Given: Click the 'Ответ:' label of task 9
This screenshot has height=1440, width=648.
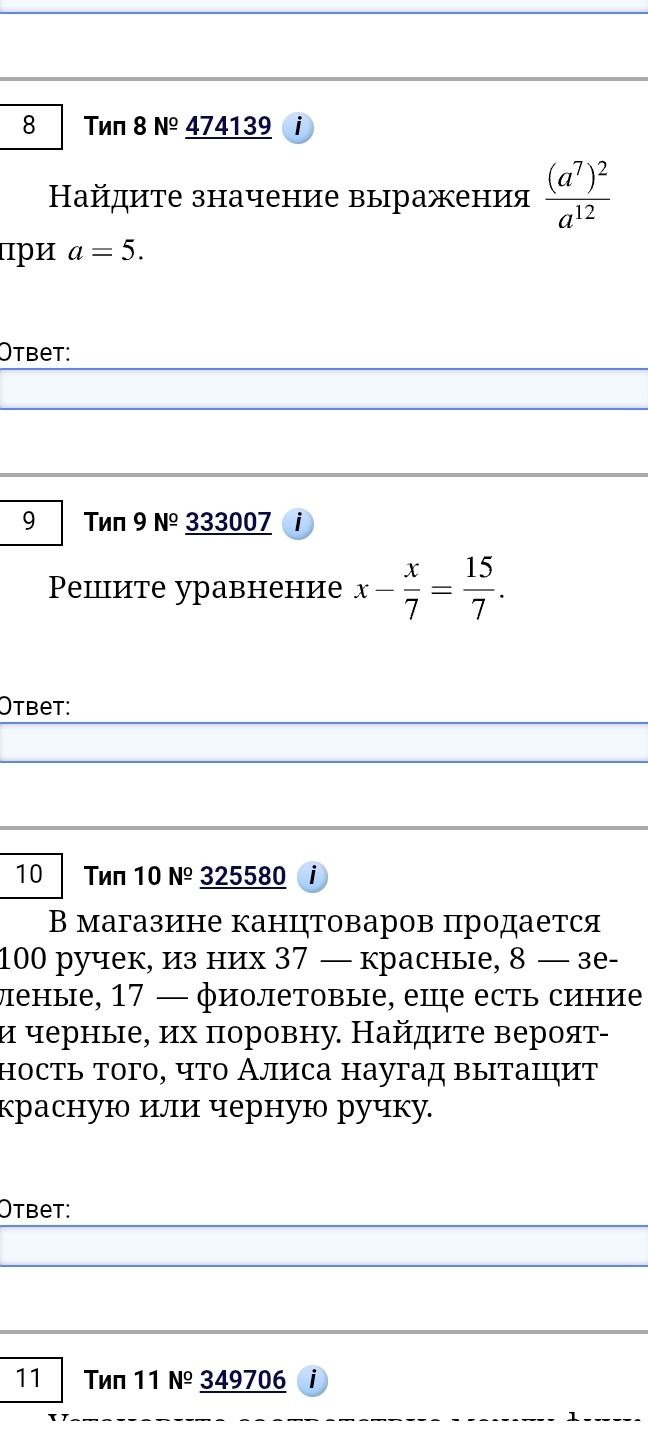Looking at the screenshot, I should pyautogui.click(x=34, y=707).
